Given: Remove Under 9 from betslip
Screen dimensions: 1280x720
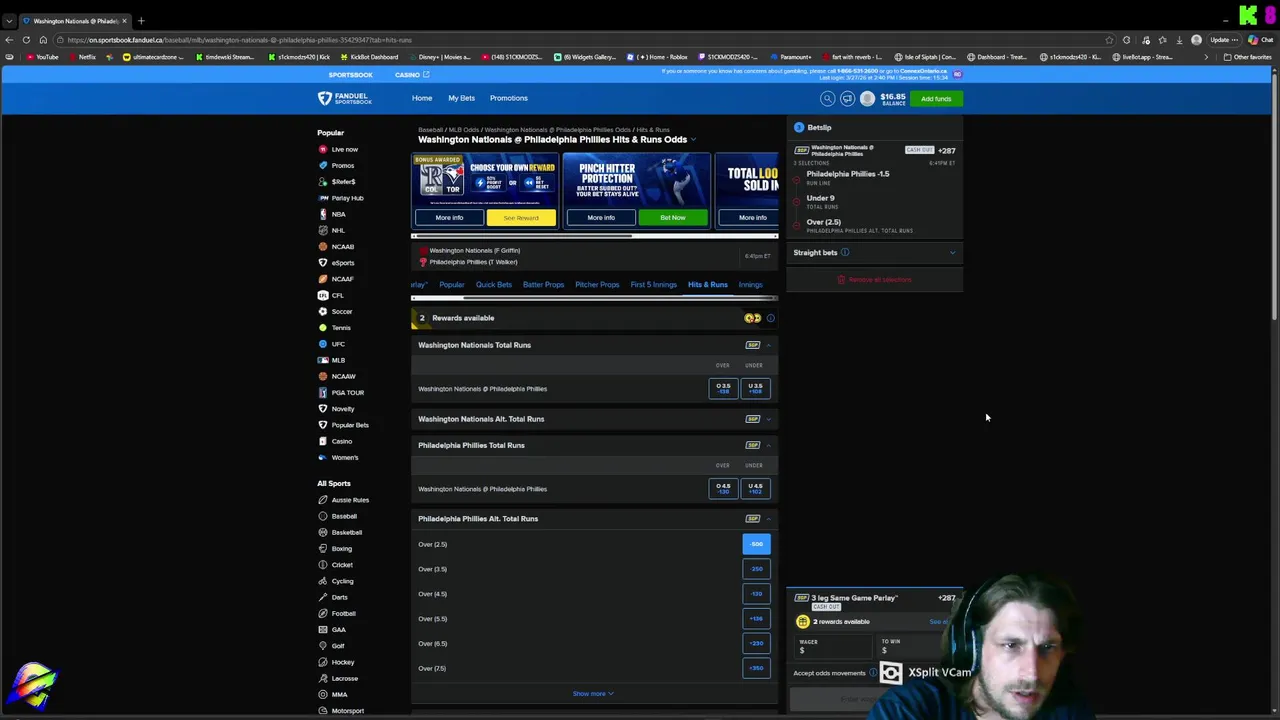Looking at the screenshot, I should (x=797, y=202).
